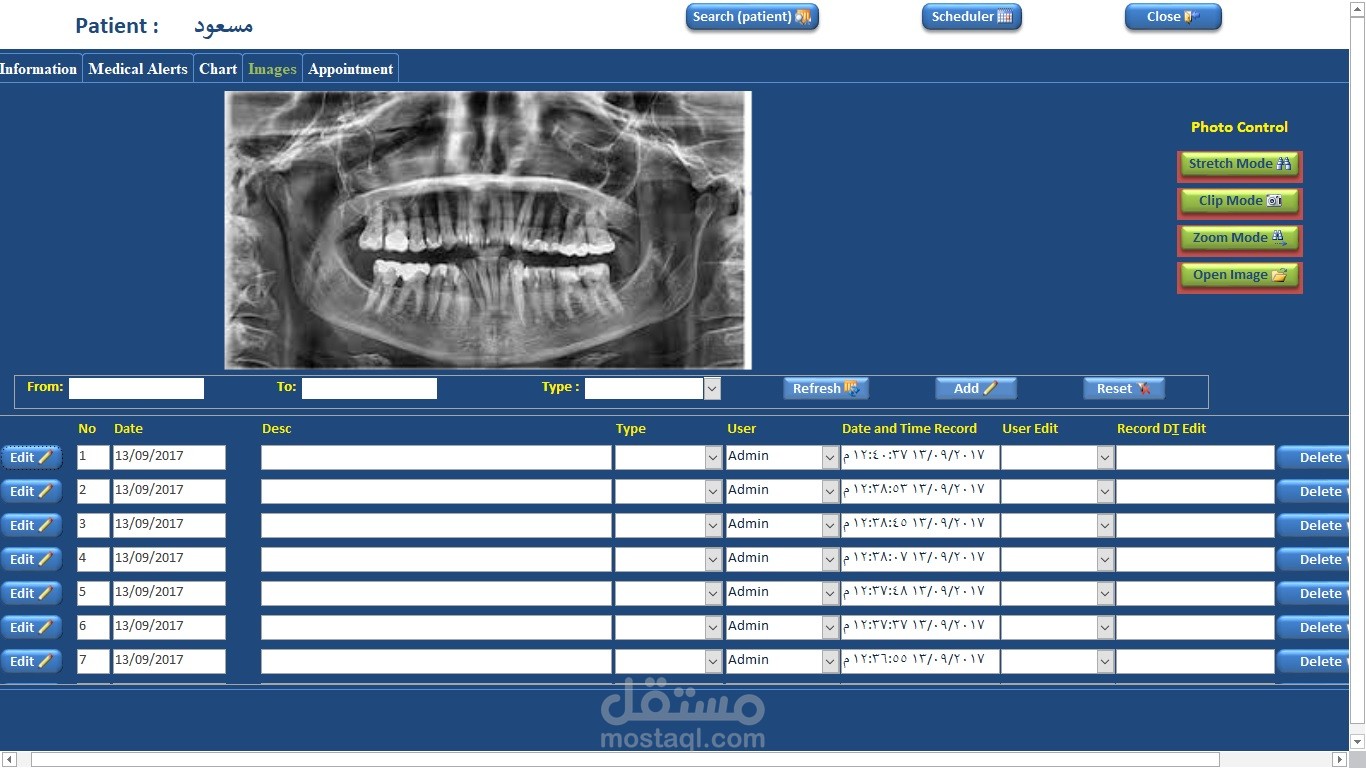Focus the From date field
Viewport: 1366px width, 768px height.
136,388
